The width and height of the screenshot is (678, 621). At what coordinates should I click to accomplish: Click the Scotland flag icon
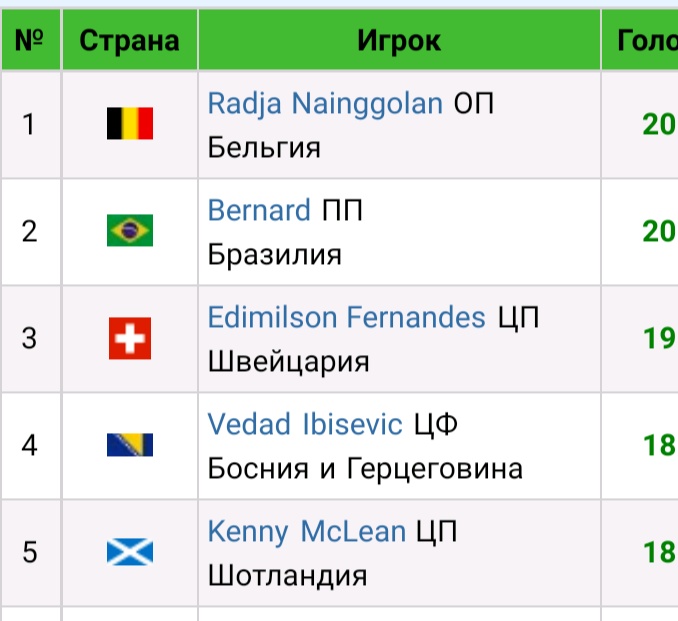[130, 551]
